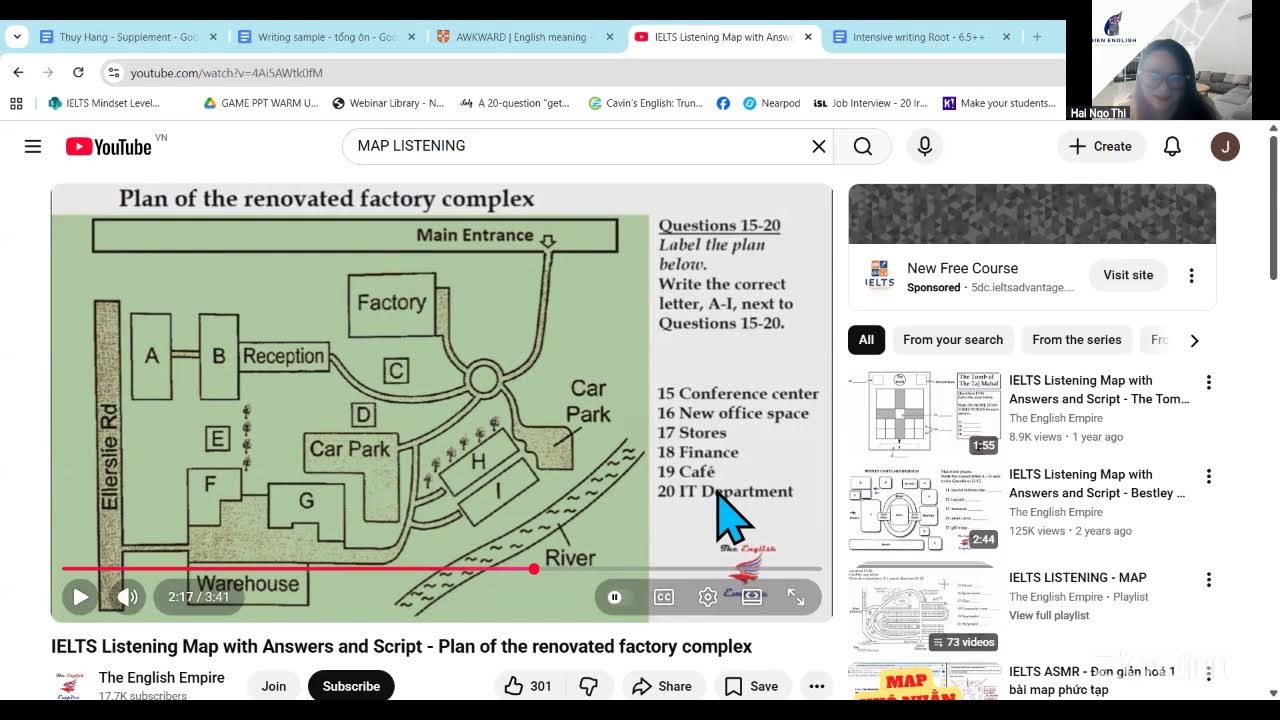Open more actions menu below the video
The image size is (1280, 720).
(x=817, y=686)
